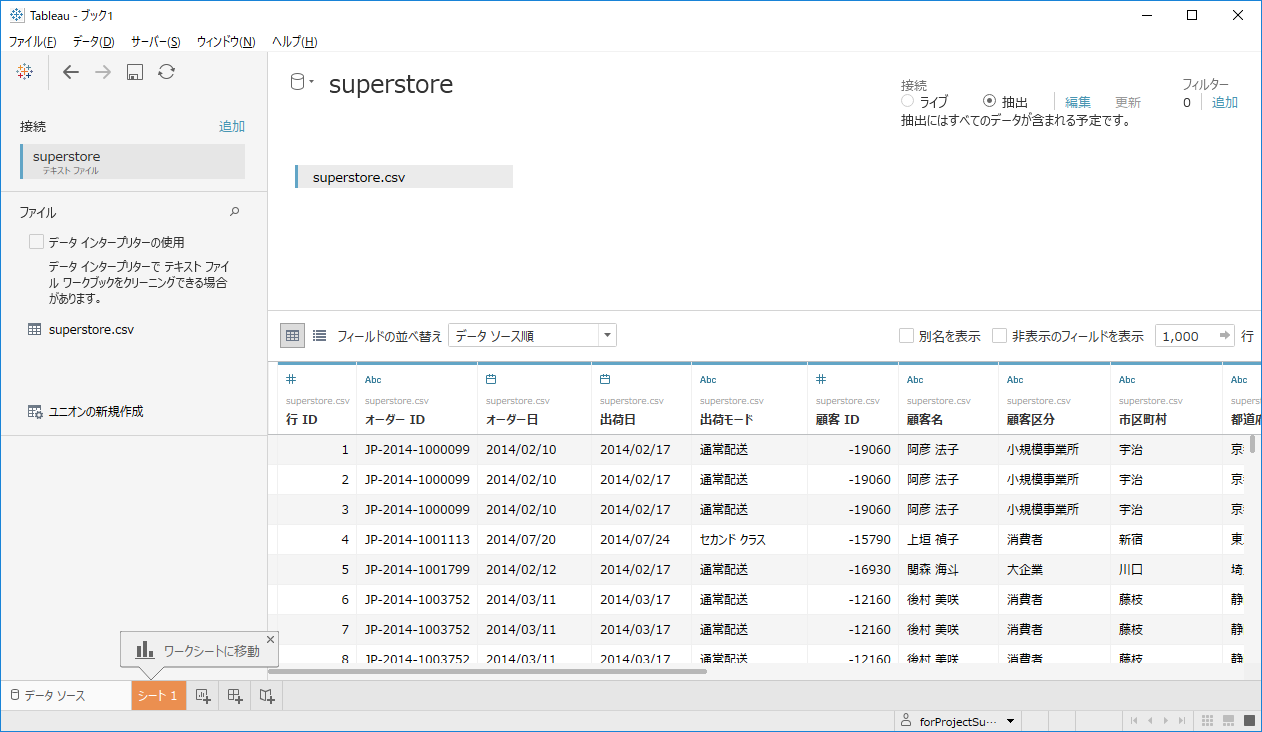The image size is (1262, 732).
Task: Click the 上垣 禎子 customer name cell
Action: tap(948, 539)
